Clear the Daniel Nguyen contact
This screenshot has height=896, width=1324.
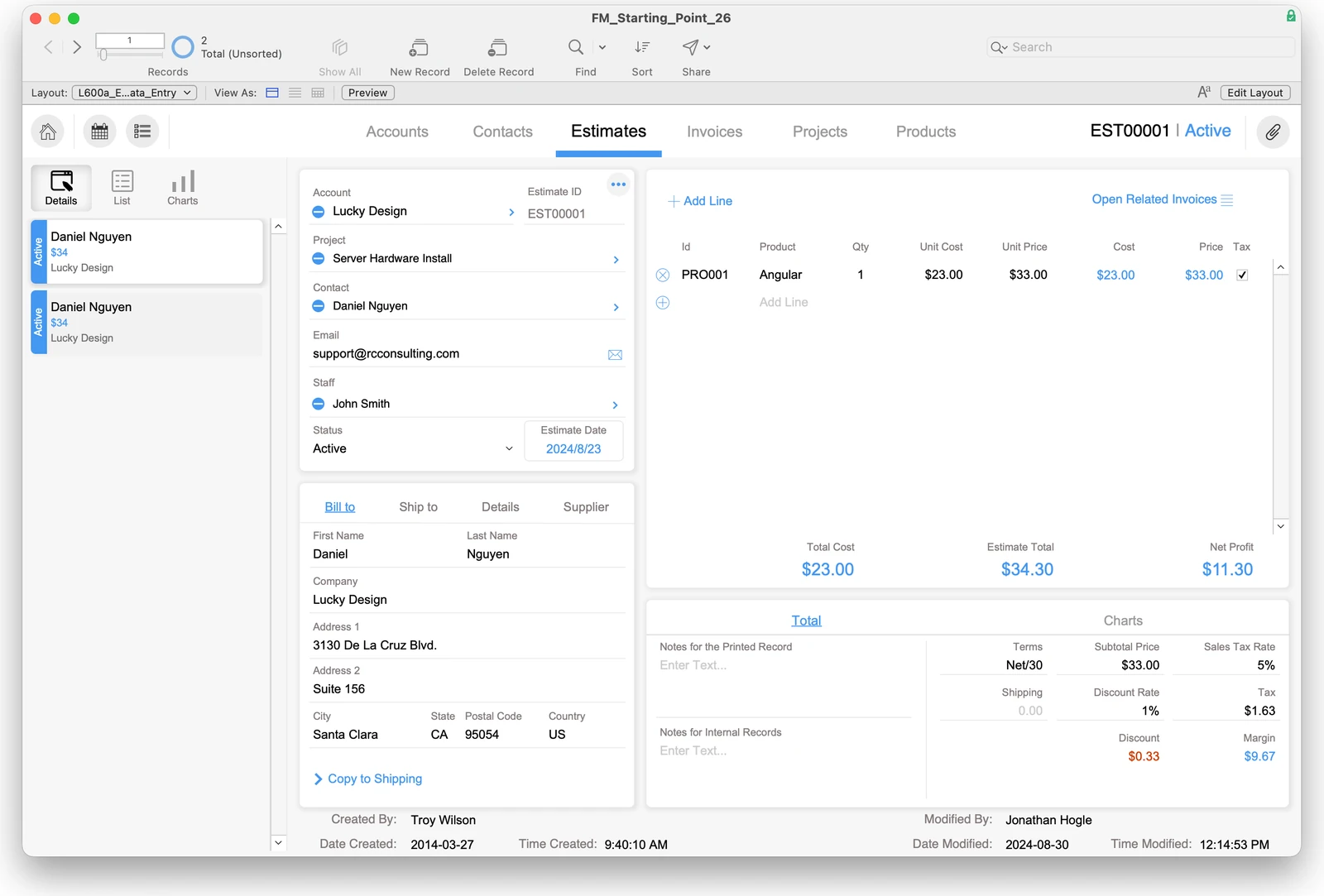tap(319, 306)
